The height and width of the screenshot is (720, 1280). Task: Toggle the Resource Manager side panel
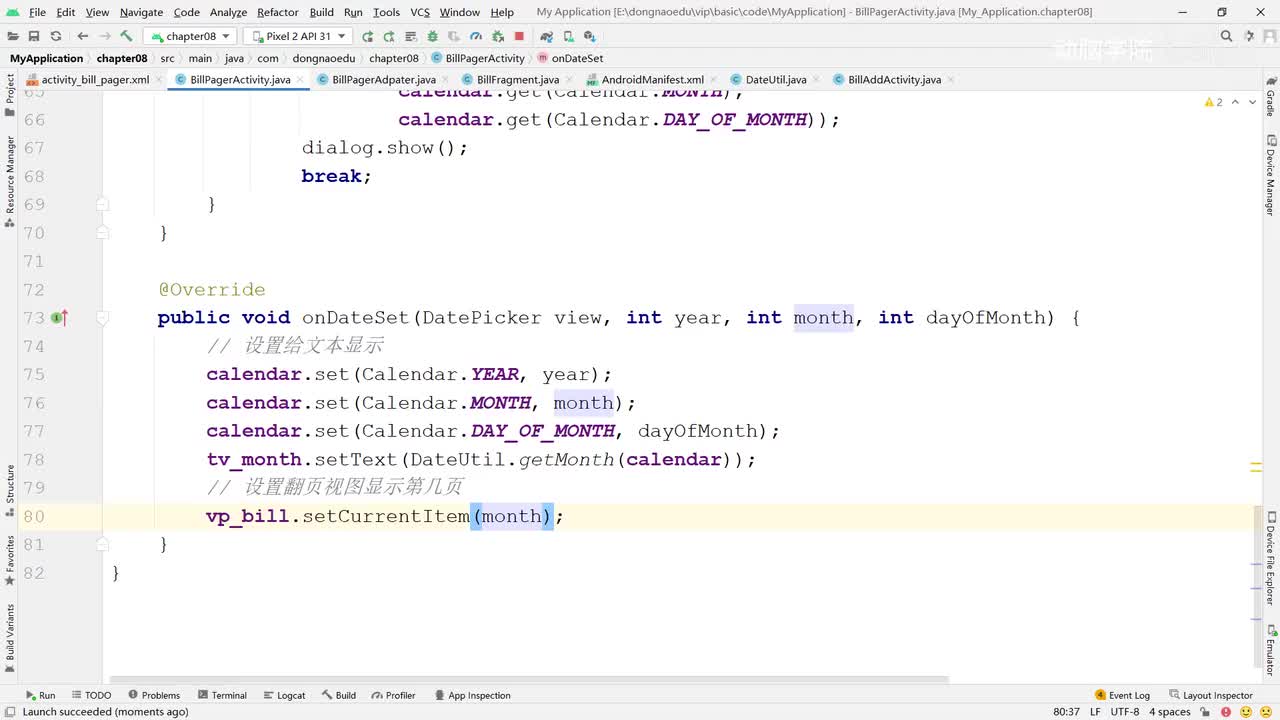[10, 181]
